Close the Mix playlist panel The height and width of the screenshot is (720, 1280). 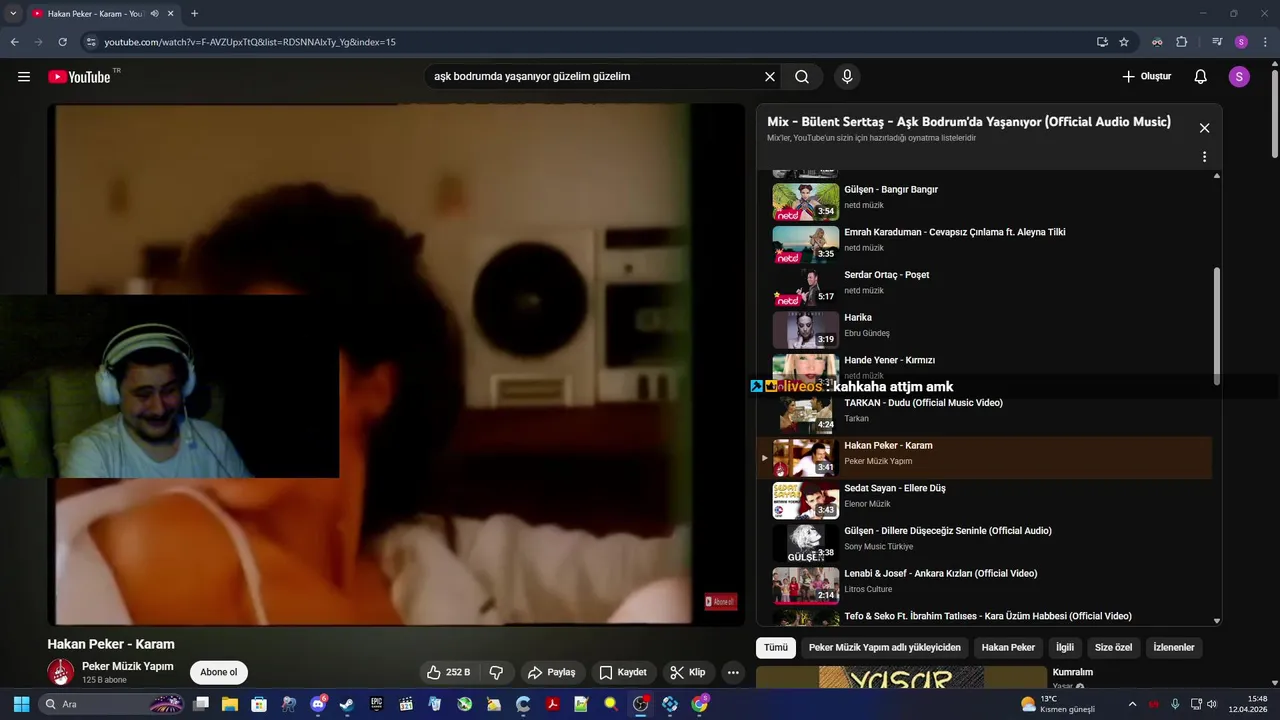point(1204,128)
